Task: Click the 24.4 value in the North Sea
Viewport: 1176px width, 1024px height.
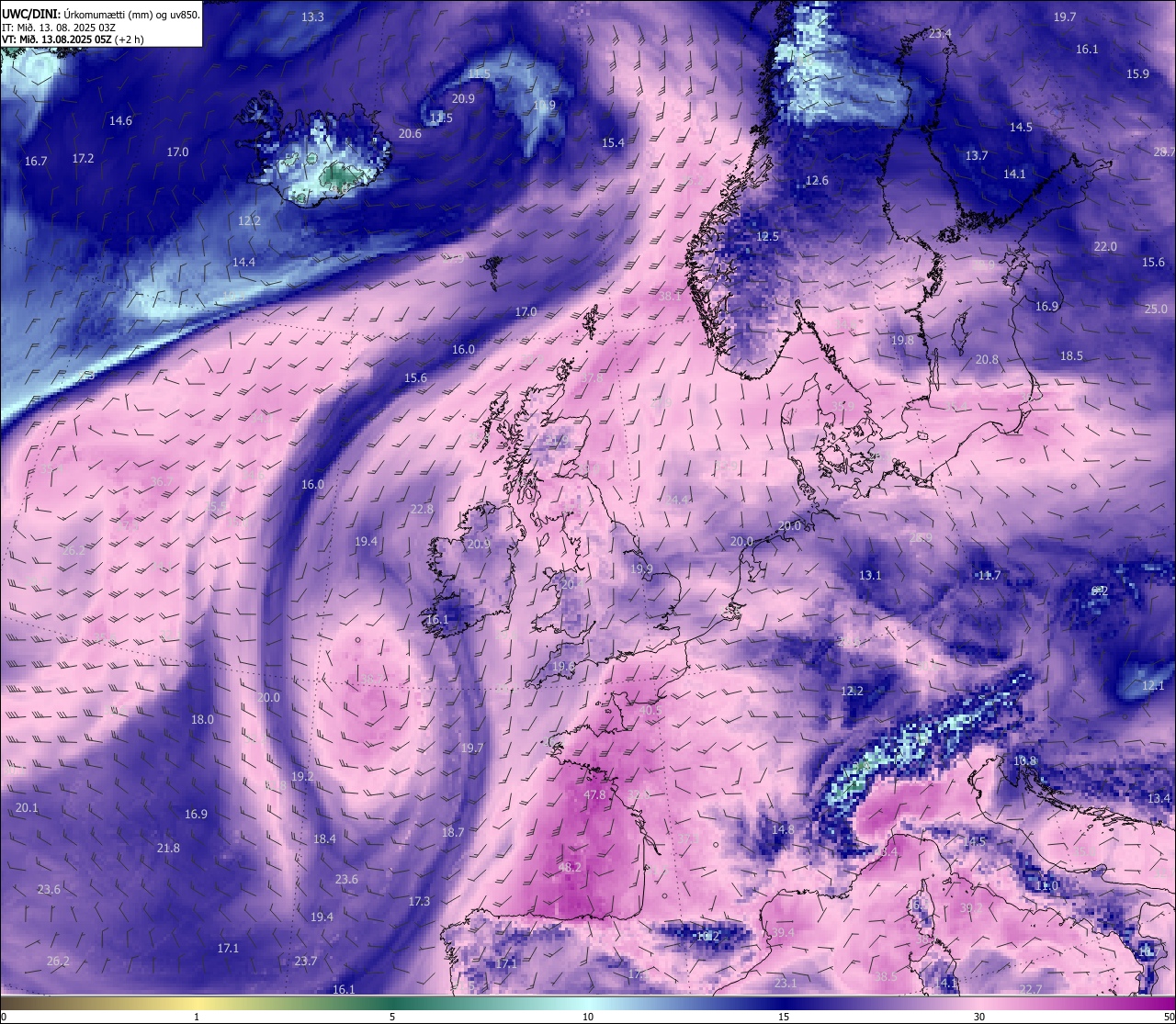Action: tap(678, 501)
